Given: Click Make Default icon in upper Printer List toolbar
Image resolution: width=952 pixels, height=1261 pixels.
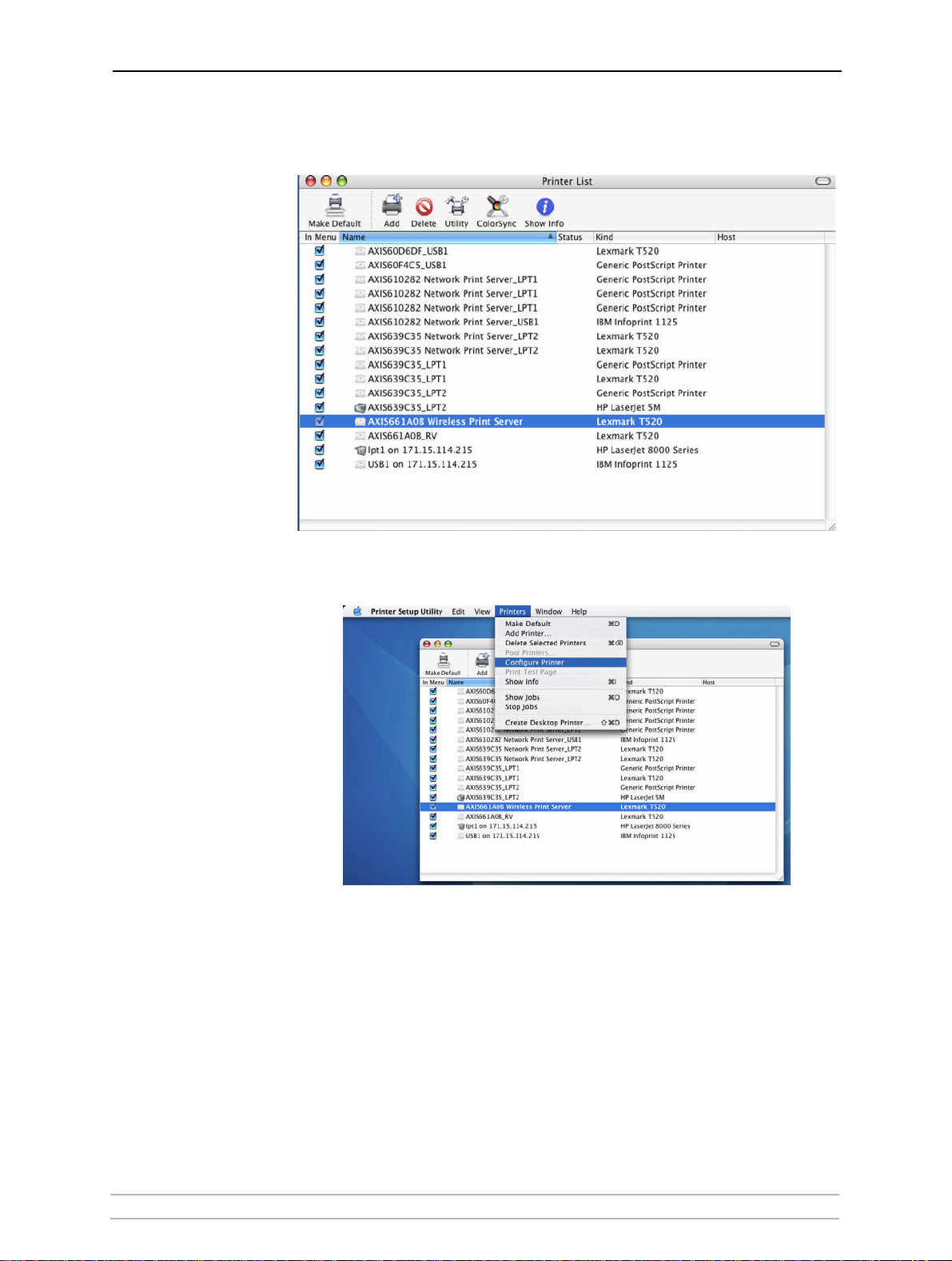Looking at the screenshot, I should [x=336, y=206].
